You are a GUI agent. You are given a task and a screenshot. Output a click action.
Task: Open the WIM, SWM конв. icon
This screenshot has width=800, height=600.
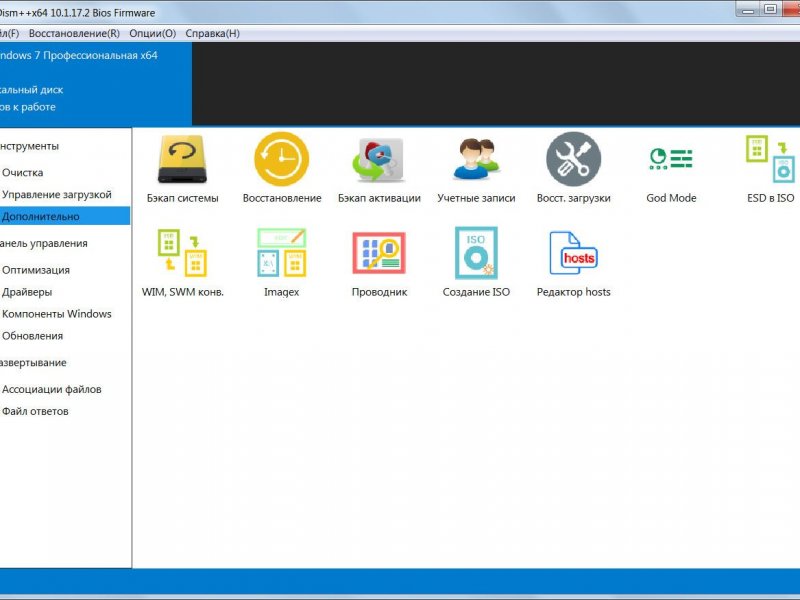tap(182, 253)
